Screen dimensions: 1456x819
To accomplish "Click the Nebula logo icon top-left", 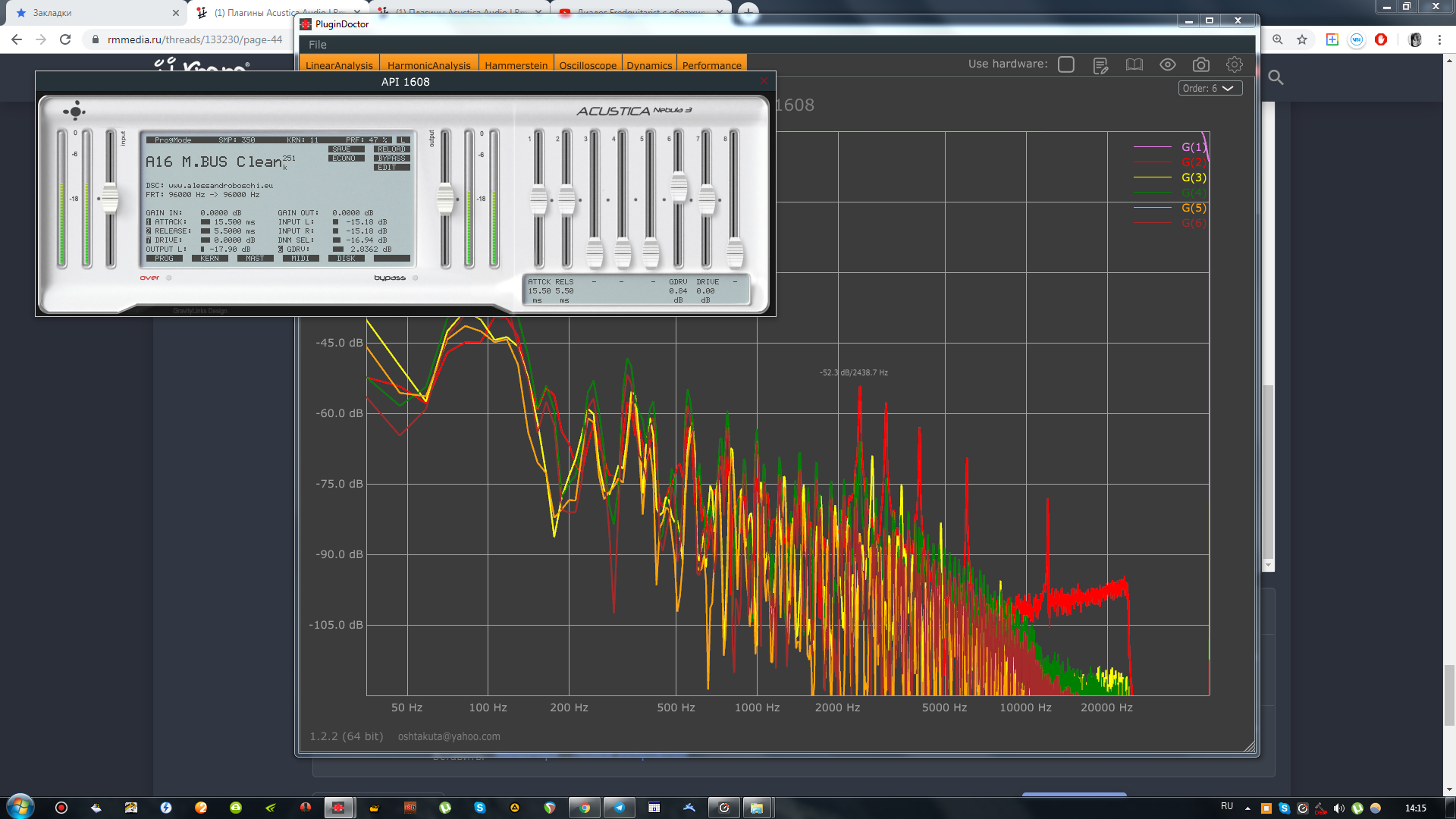I will 74,111.
